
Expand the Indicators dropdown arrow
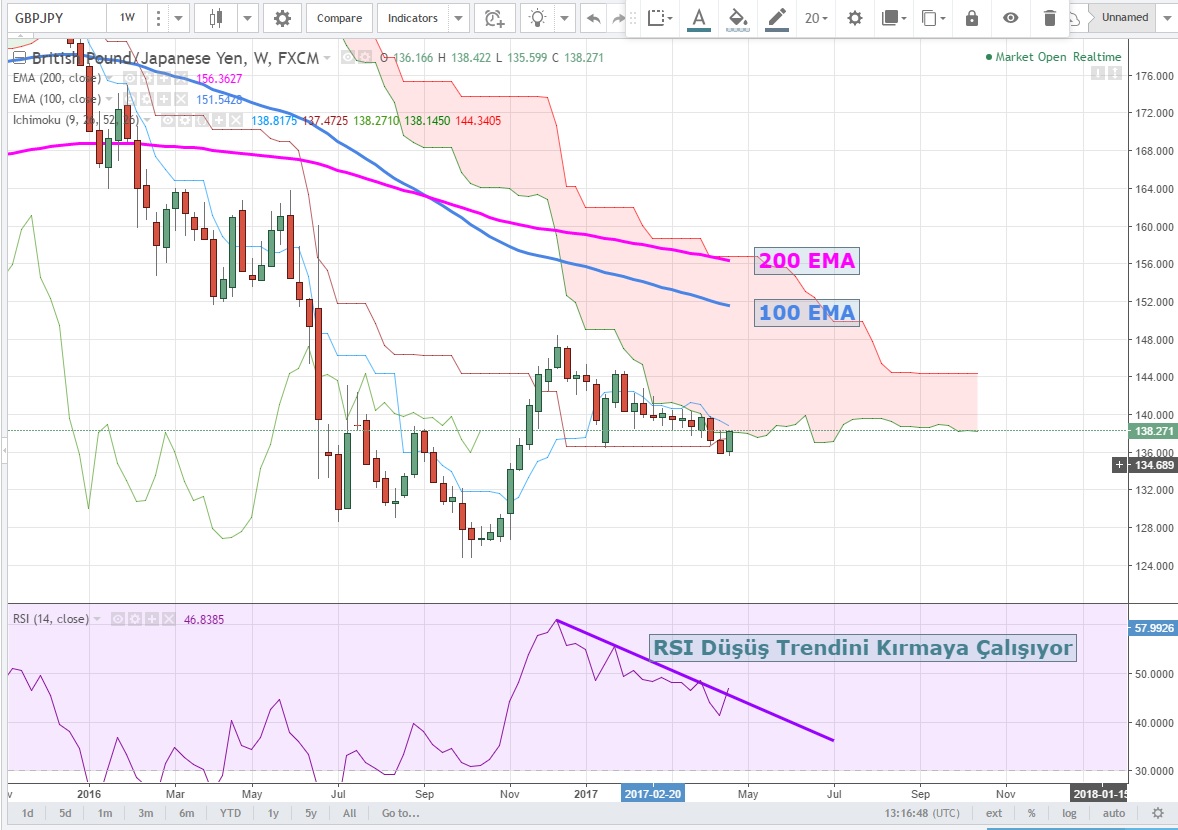coord(458,18)
